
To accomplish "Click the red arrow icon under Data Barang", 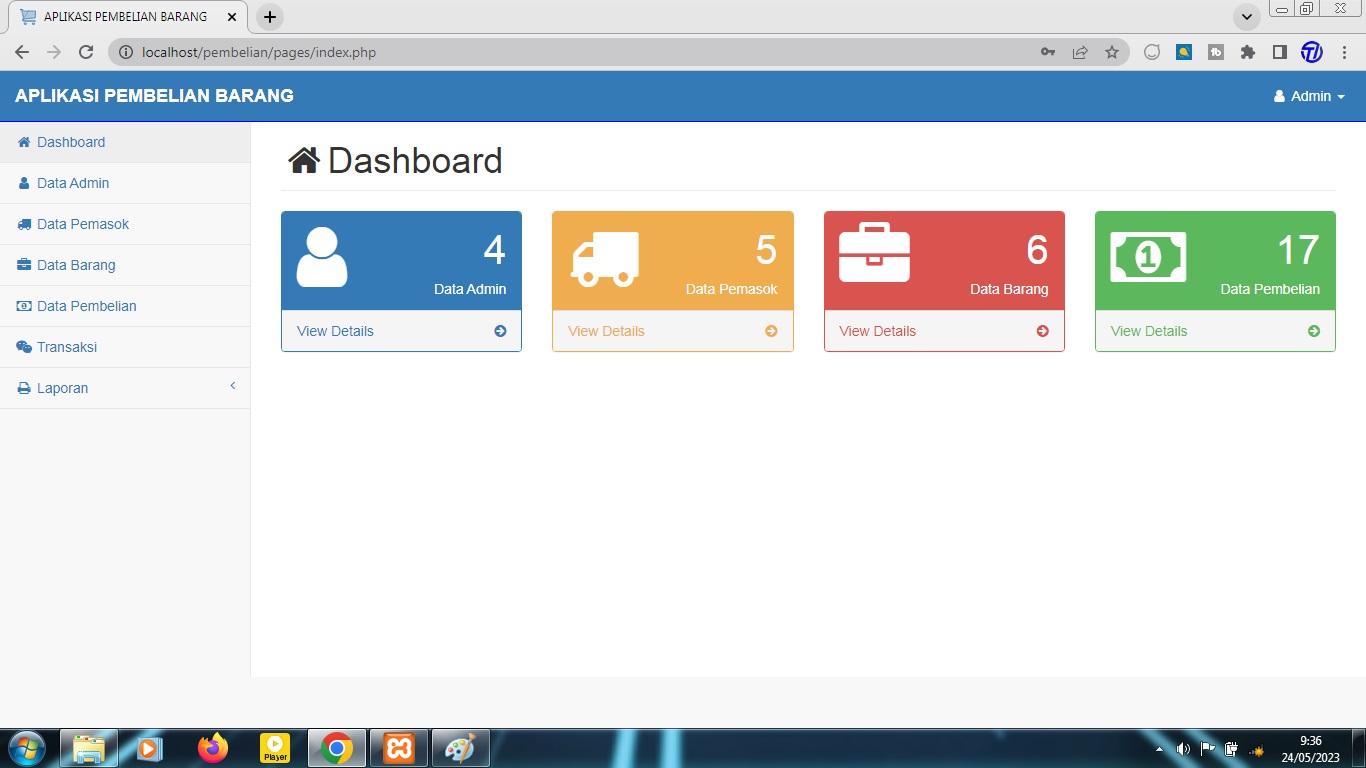I will (x=1042, y=331).
